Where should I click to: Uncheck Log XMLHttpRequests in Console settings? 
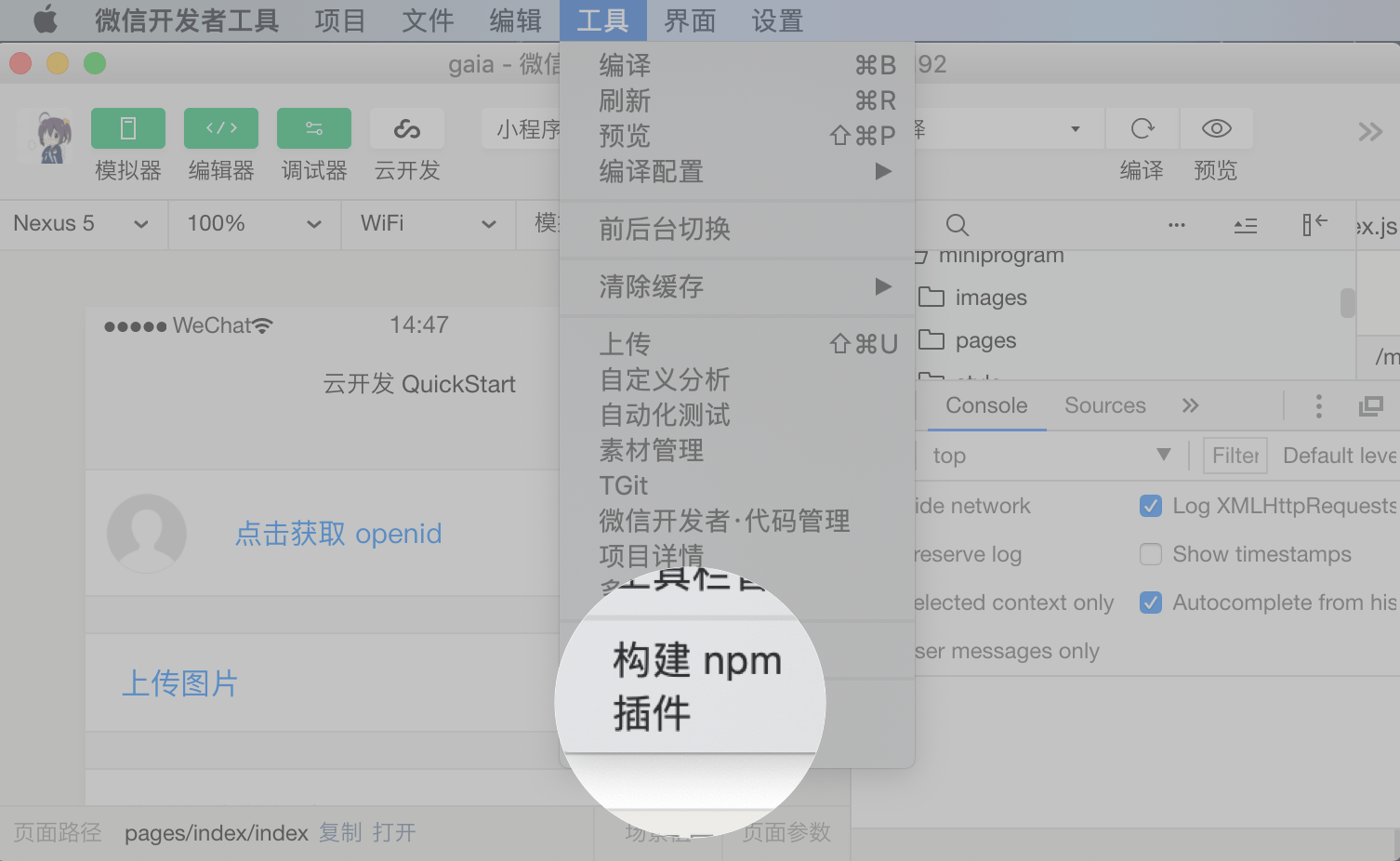1150,506
